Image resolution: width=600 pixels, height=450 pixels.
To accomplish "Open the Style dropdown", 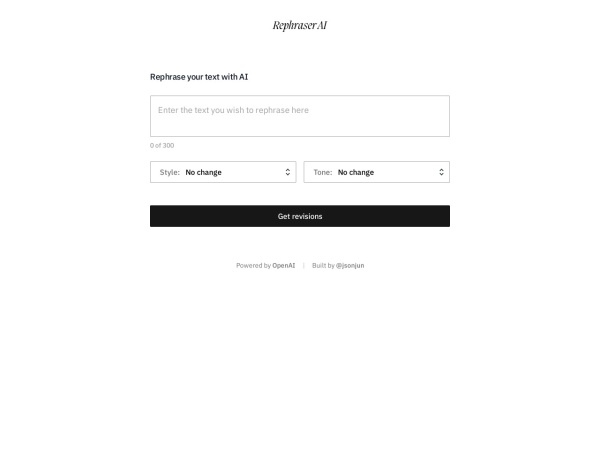I will click(222, 172).
